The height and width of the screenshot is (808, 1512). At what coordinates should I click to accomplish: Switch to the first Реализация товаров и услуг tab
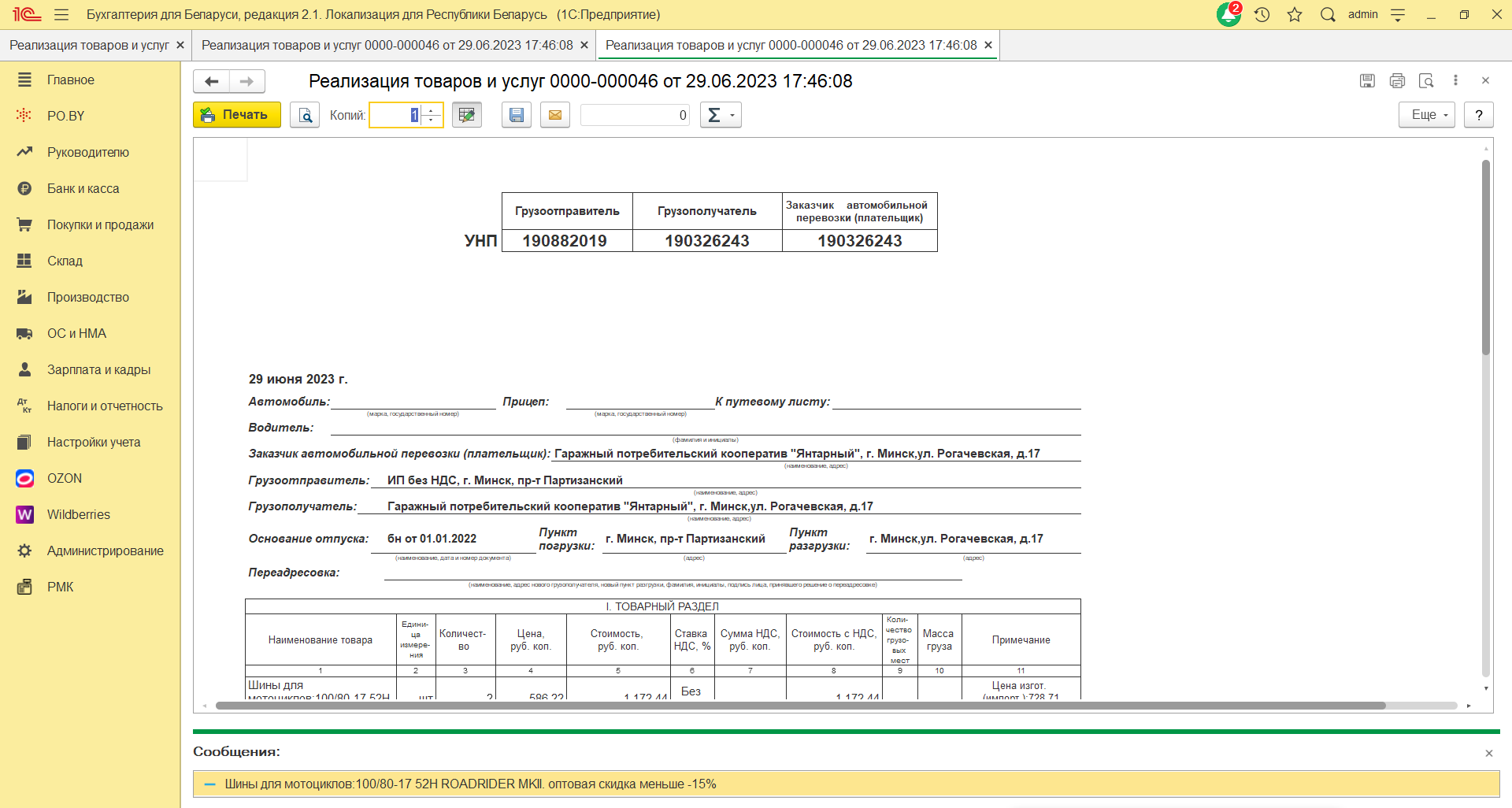point(89,45)
